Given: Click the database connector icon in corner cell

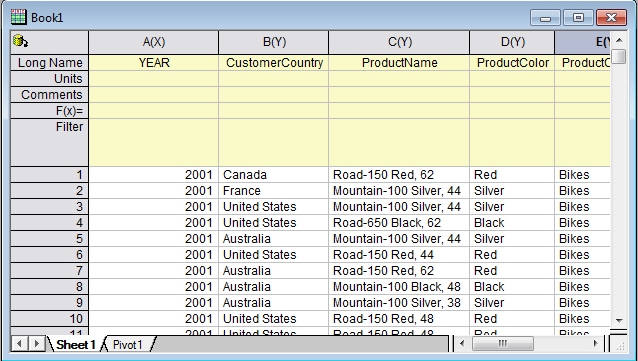Looking at the screenshot, I should [20, 41].
